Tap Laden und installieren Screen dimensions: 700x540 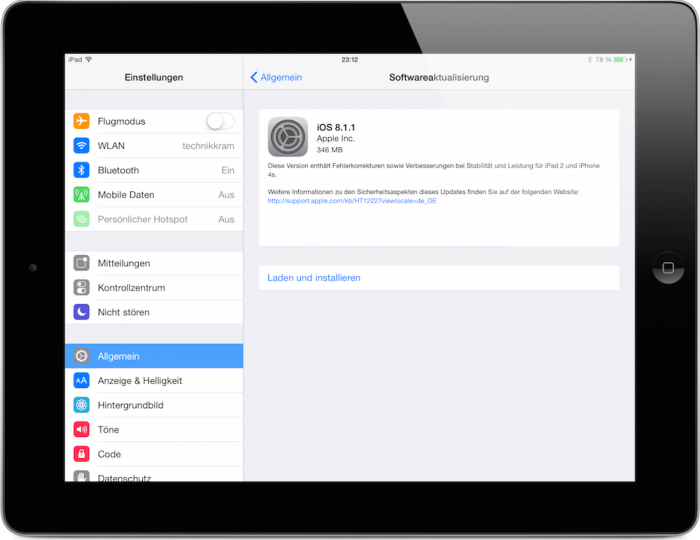coord(314,278)
